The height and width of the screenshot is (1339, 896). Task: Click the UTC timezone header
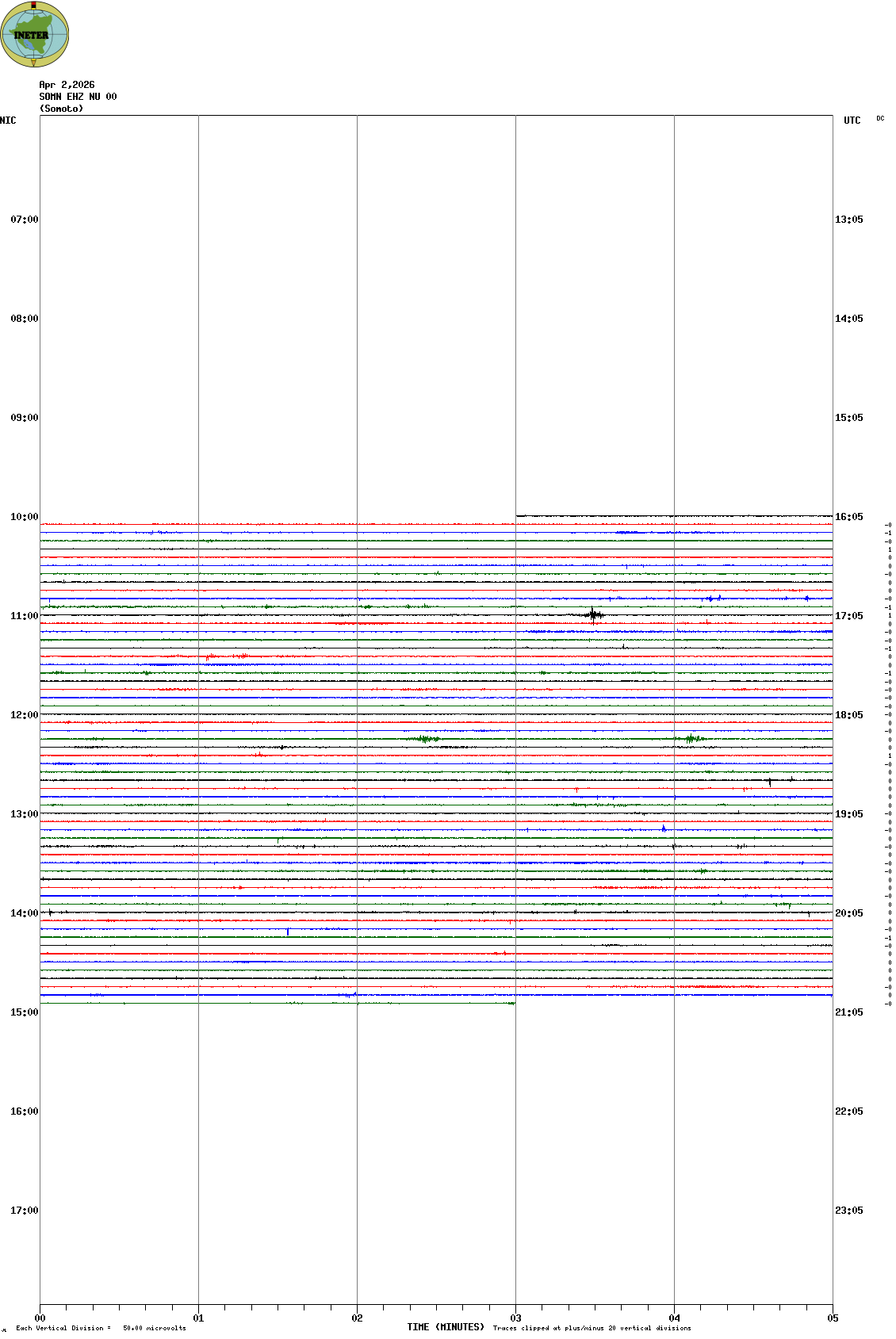click(852, 121)
